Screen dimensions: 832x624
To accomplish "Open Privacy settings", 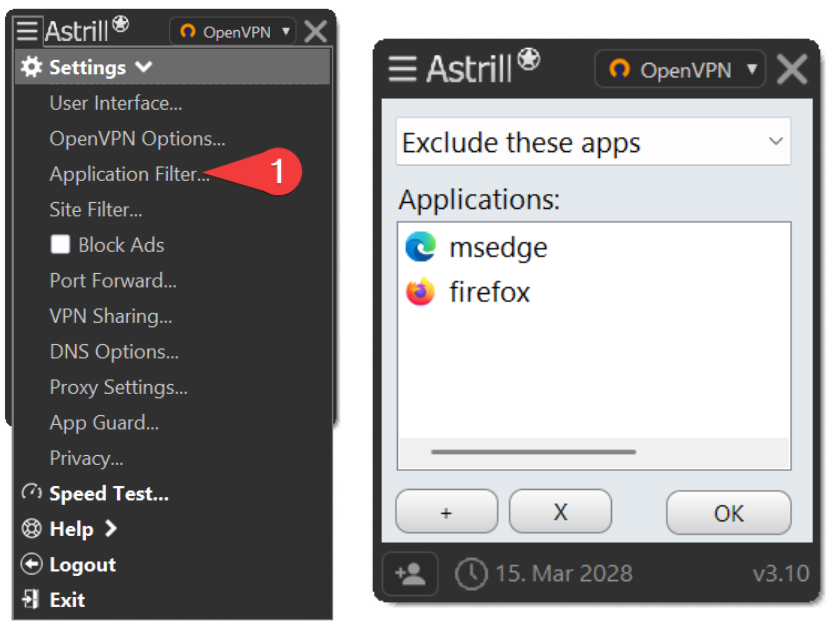I will click(x=86, y=458).
